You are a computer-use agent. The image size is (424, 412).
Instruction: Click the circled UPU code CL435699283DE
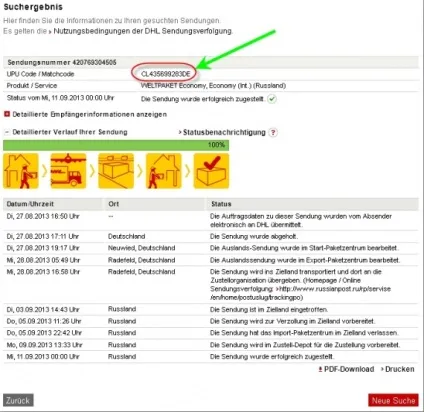(x=166, y=74)
